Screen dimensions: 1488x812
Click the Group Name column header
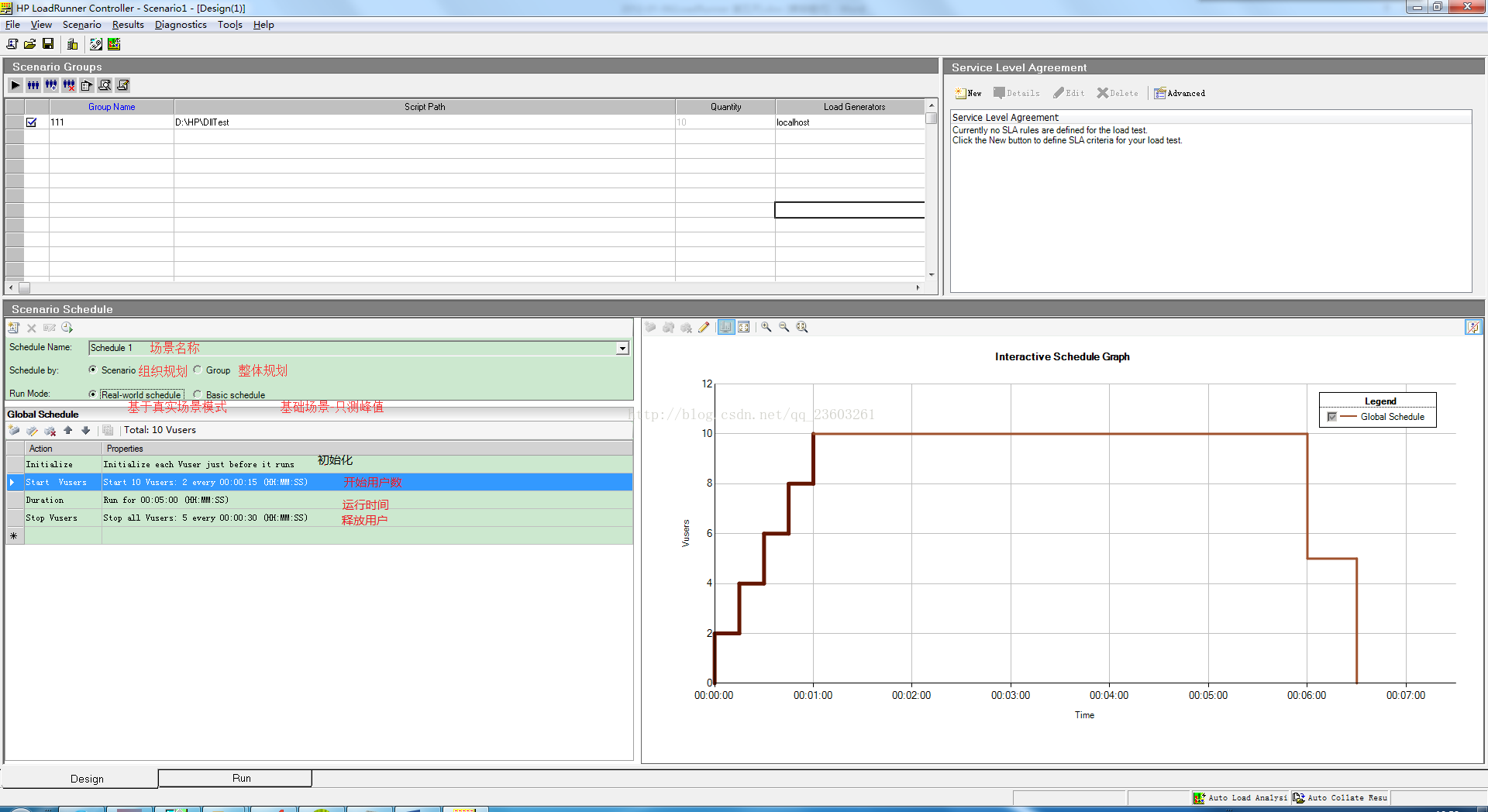tap(112, 107)
